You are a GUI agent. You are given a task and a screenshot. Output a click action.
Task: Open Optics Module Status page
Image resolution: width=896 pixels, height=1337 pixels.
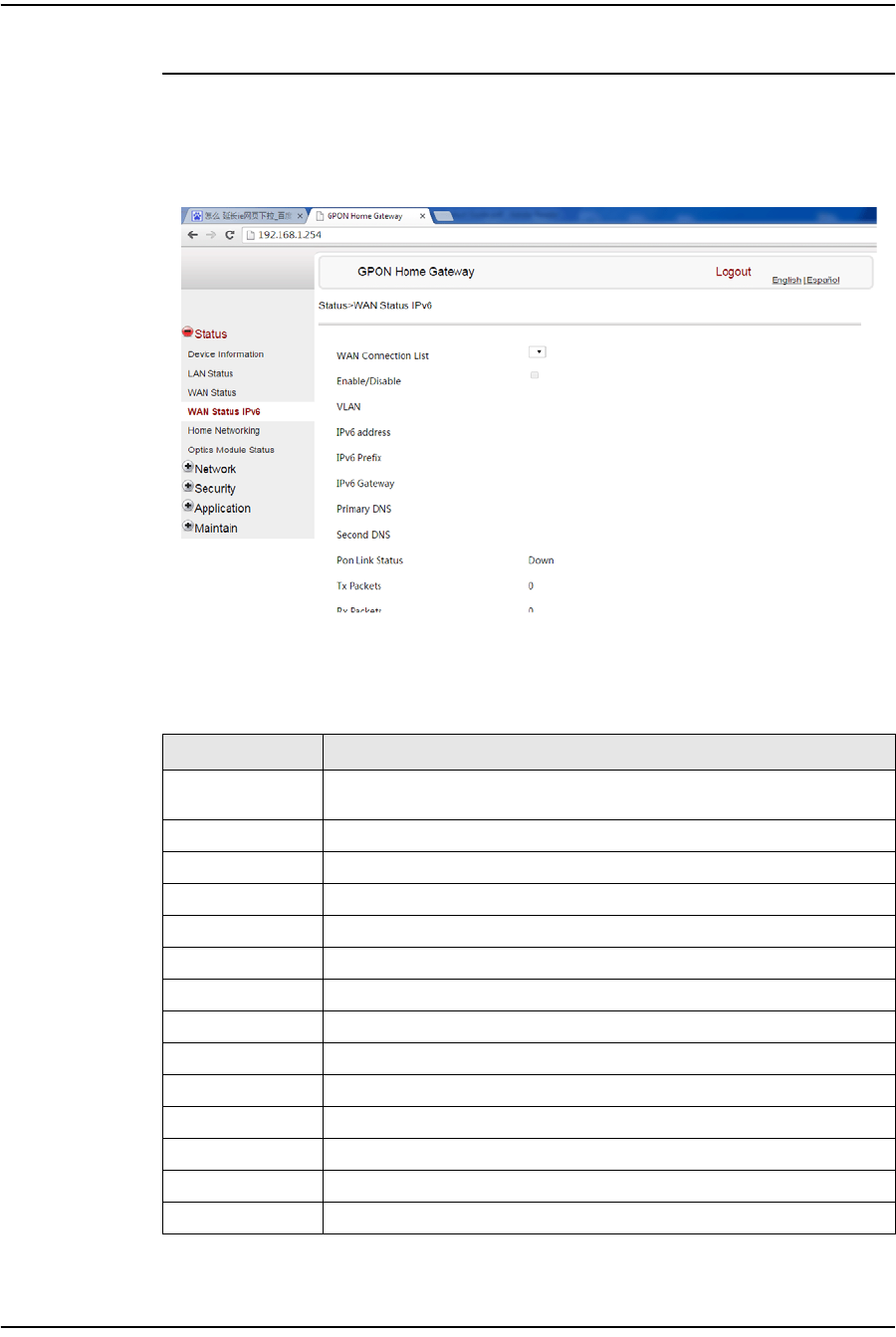(231, 450)
